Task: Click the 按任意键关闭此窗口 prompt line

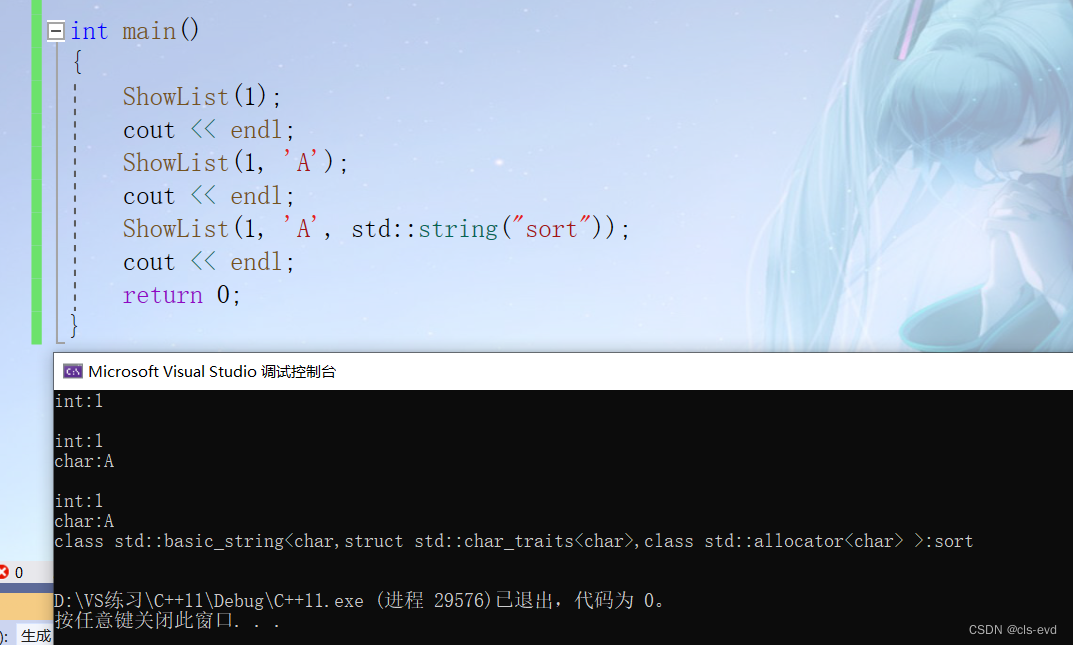Action: pyautogui.click(x=167, y=620)
